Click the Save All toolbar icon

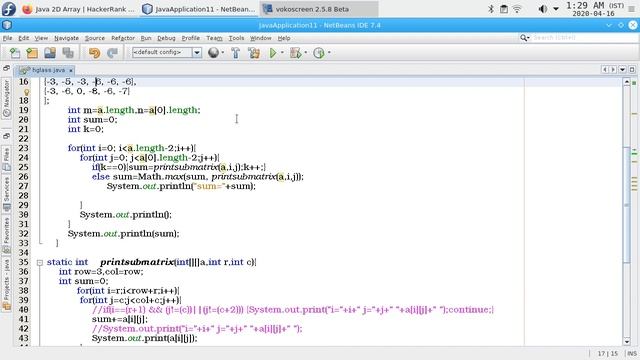pos(68,53)
